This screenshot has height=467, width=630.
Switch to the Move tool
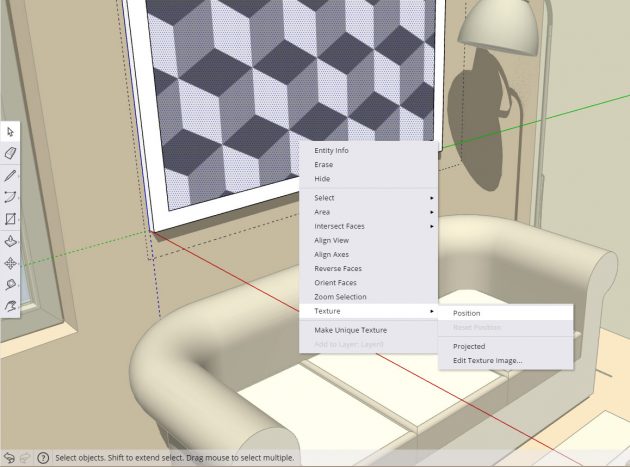coord(11,263)
